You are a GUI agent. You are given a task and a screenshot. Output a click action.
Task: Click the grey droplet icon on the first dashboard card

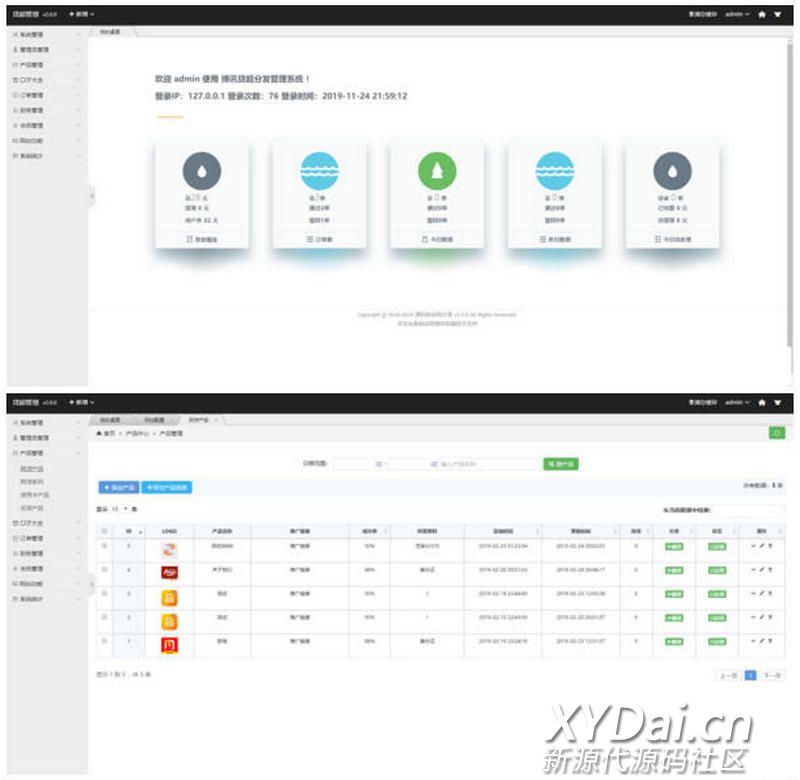pyautogui.click(x=202, y=171)
